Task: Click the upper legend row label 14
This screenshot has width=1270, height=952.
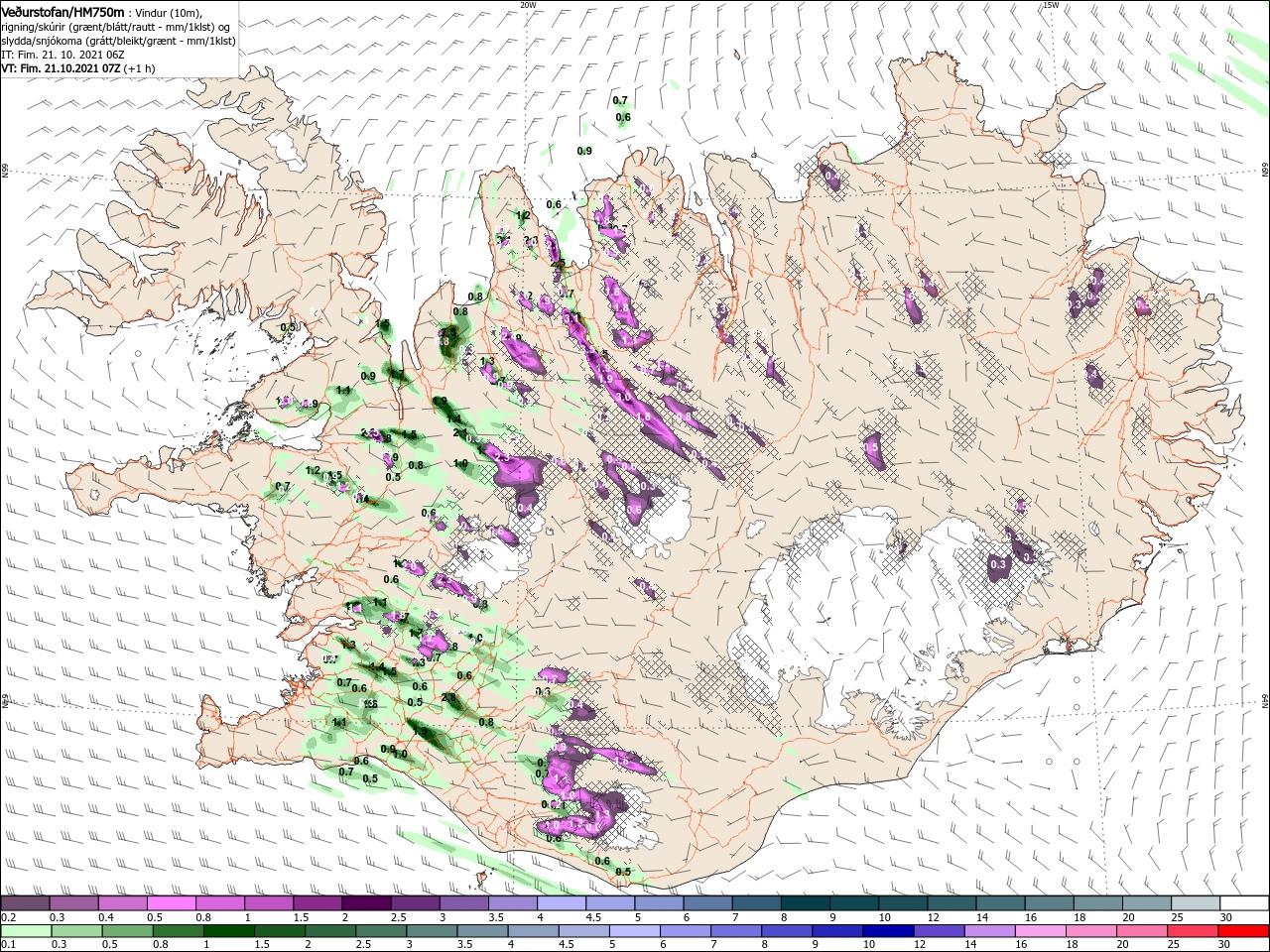Action: click(981, 918)
